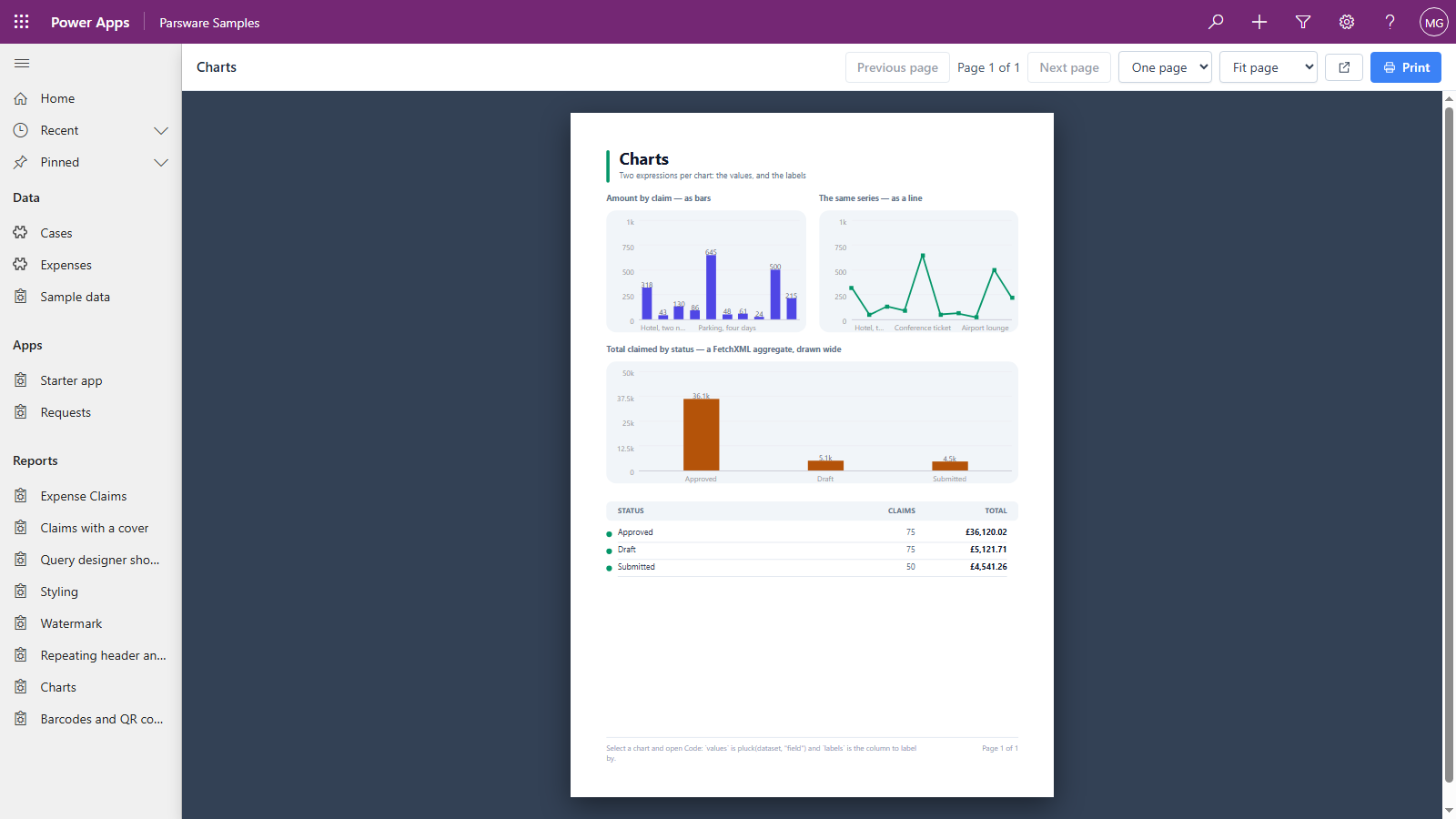Expand the Recent section chevron

(x=161, y=130)
